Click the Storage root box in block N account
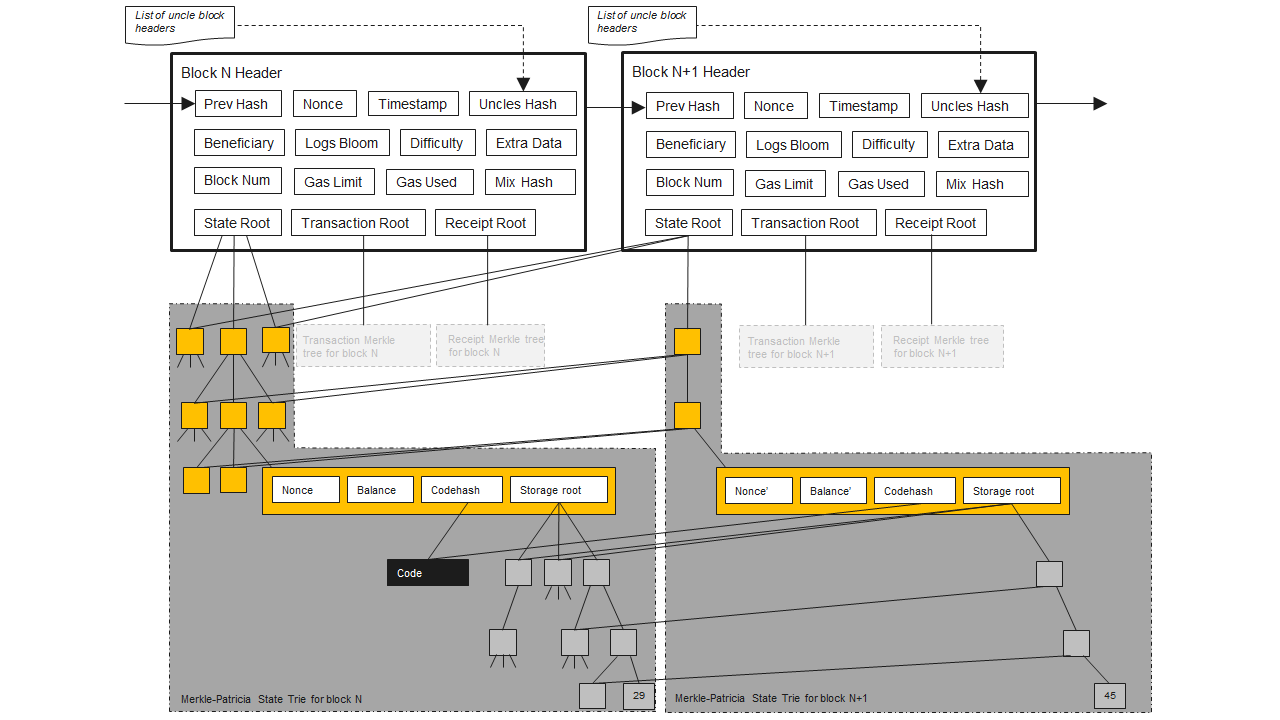The width and height of the screenshot is (1280, 720). 558,490
